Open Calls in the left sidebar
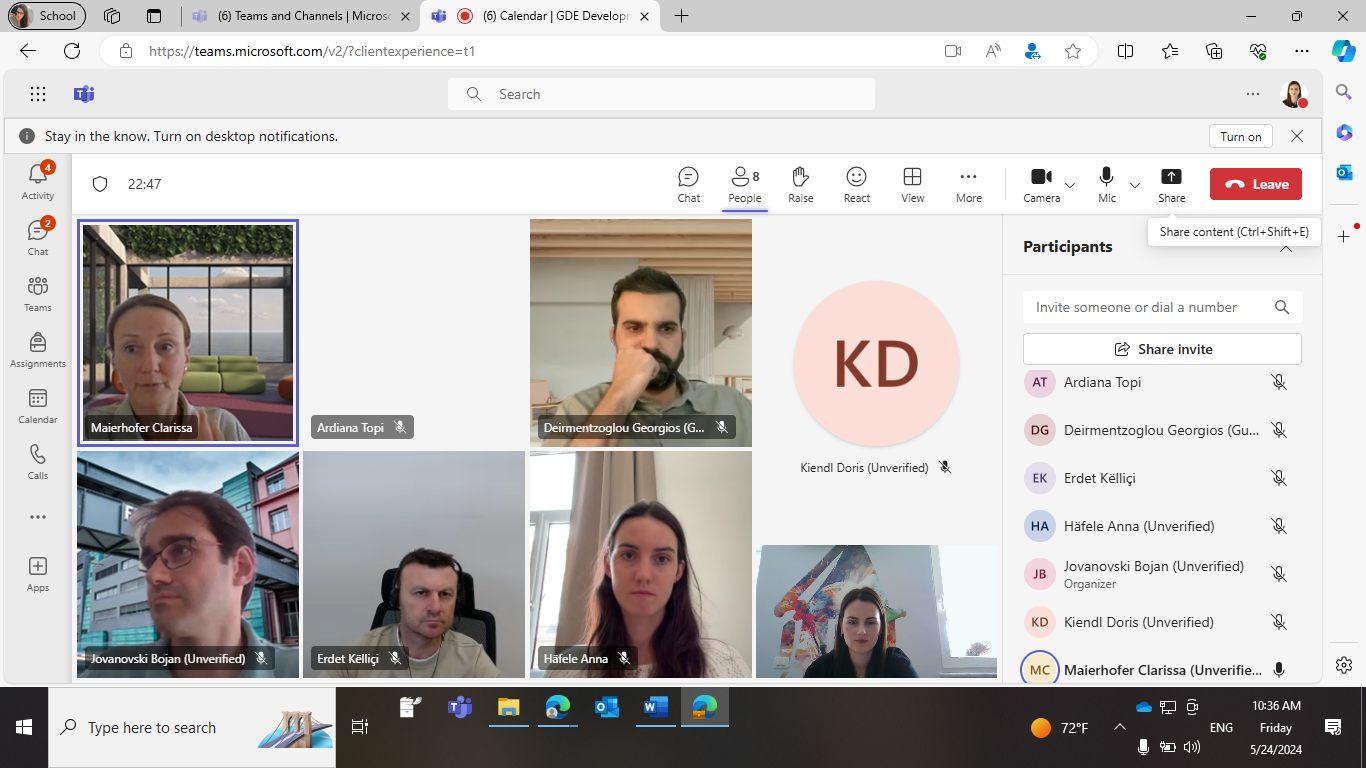Viewport: 1366px width, 768px height. click(38, 462)
